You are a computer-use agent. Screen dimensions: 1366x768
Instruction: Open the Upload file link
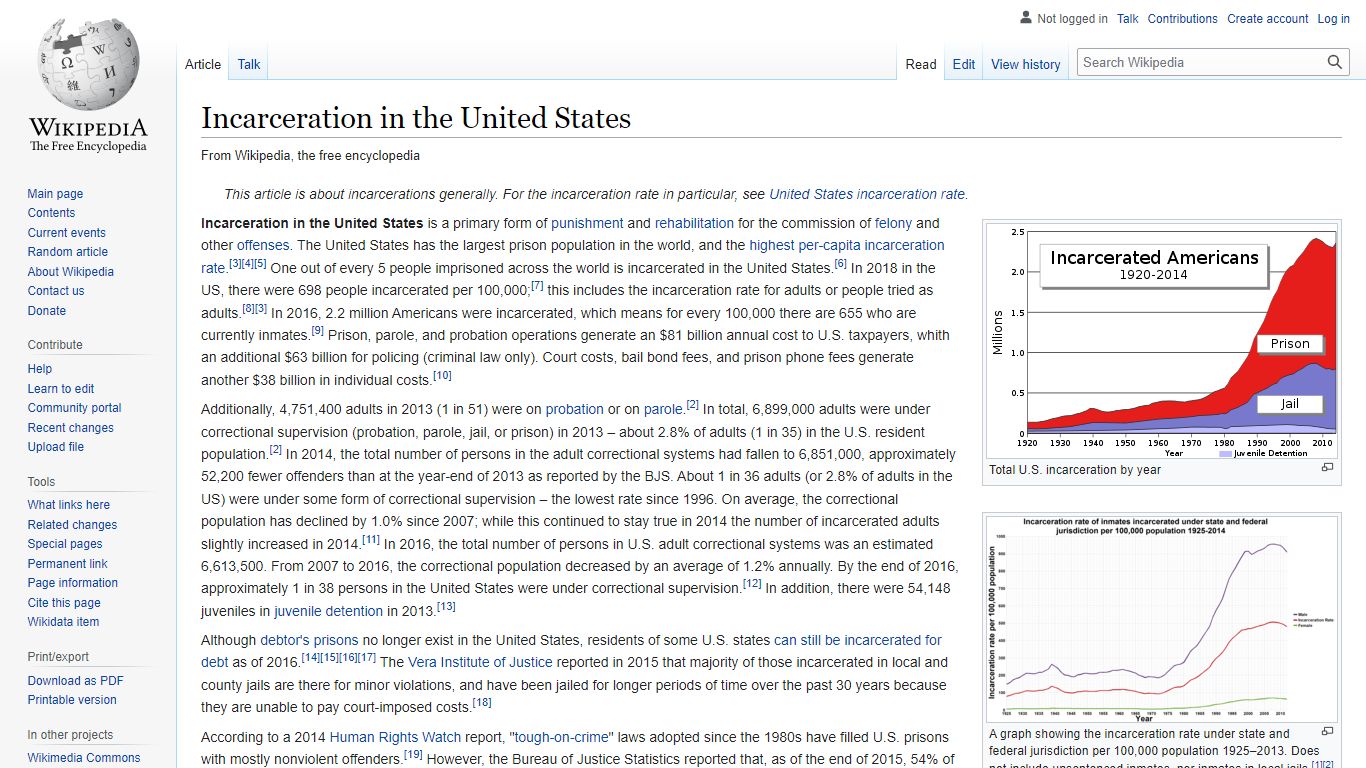coord(55,447)
